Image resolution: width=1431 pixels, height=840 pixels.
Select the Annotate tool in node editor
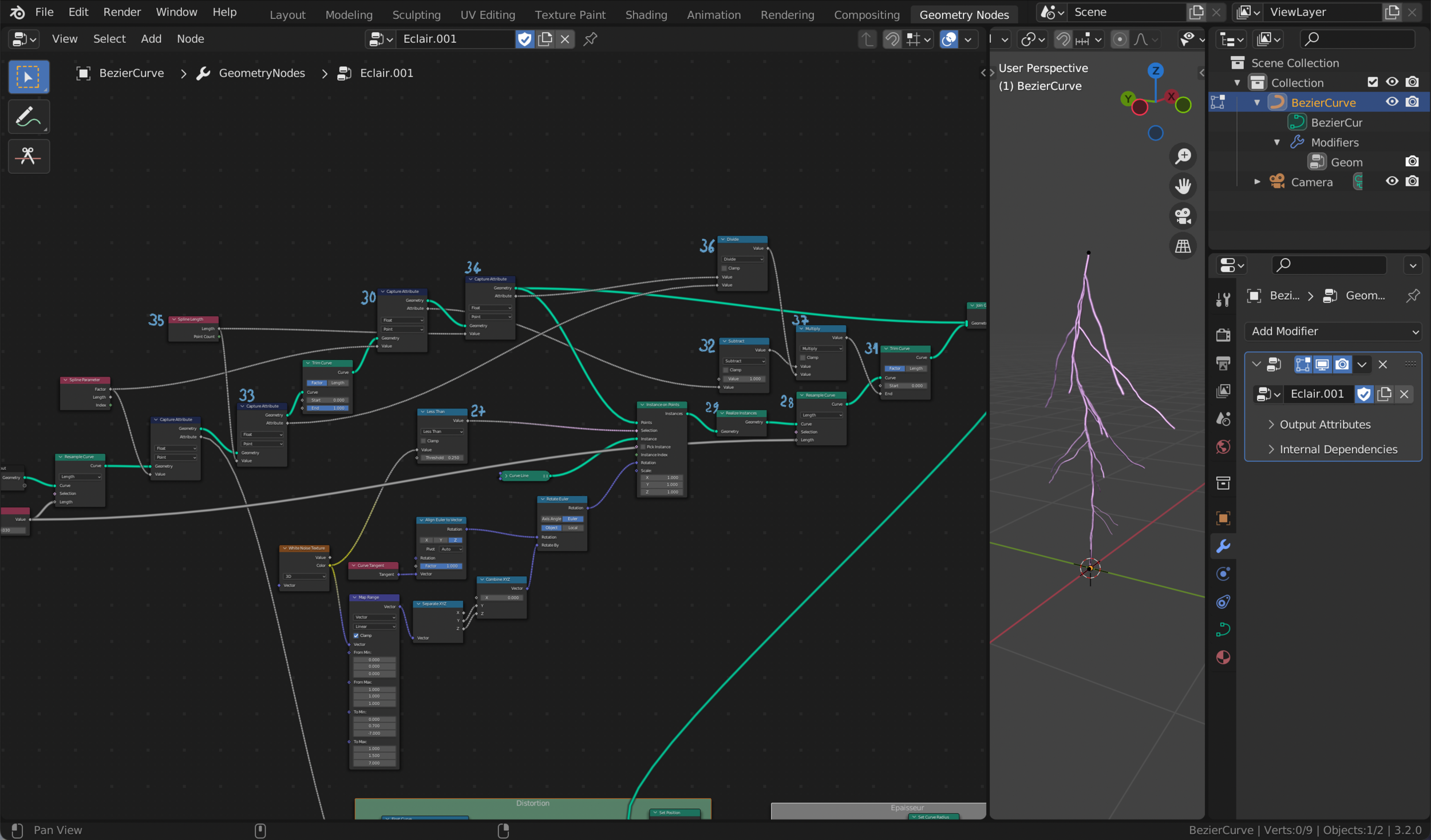tap(28, 117)
